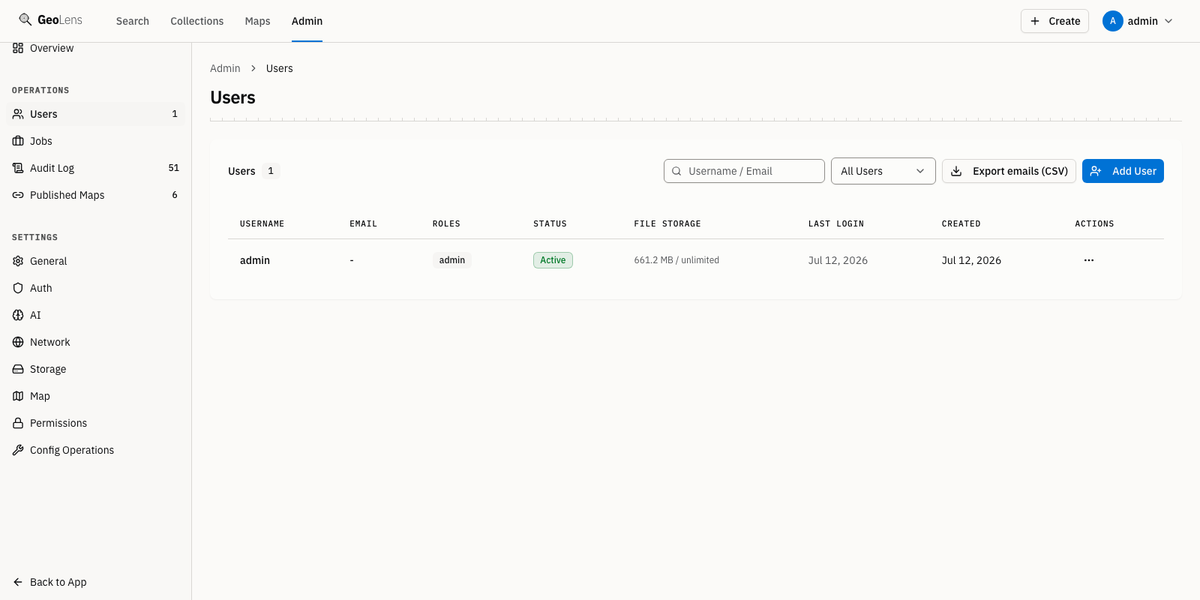Open the Collections tab
The width and height of the screenshot is (1200, 600).
[x=197, y=21]
